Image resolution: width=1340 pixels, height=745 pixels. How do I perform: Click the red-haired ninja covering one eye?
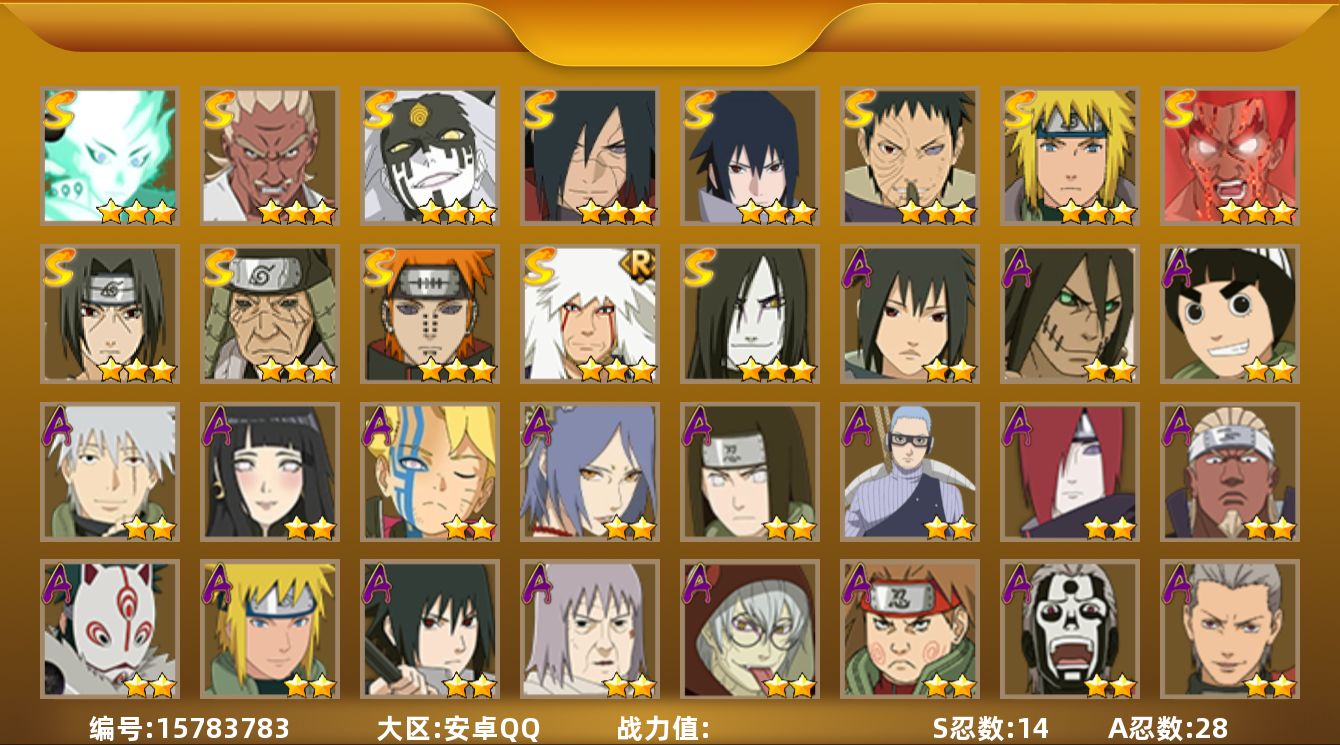[x=1070, y=472]
